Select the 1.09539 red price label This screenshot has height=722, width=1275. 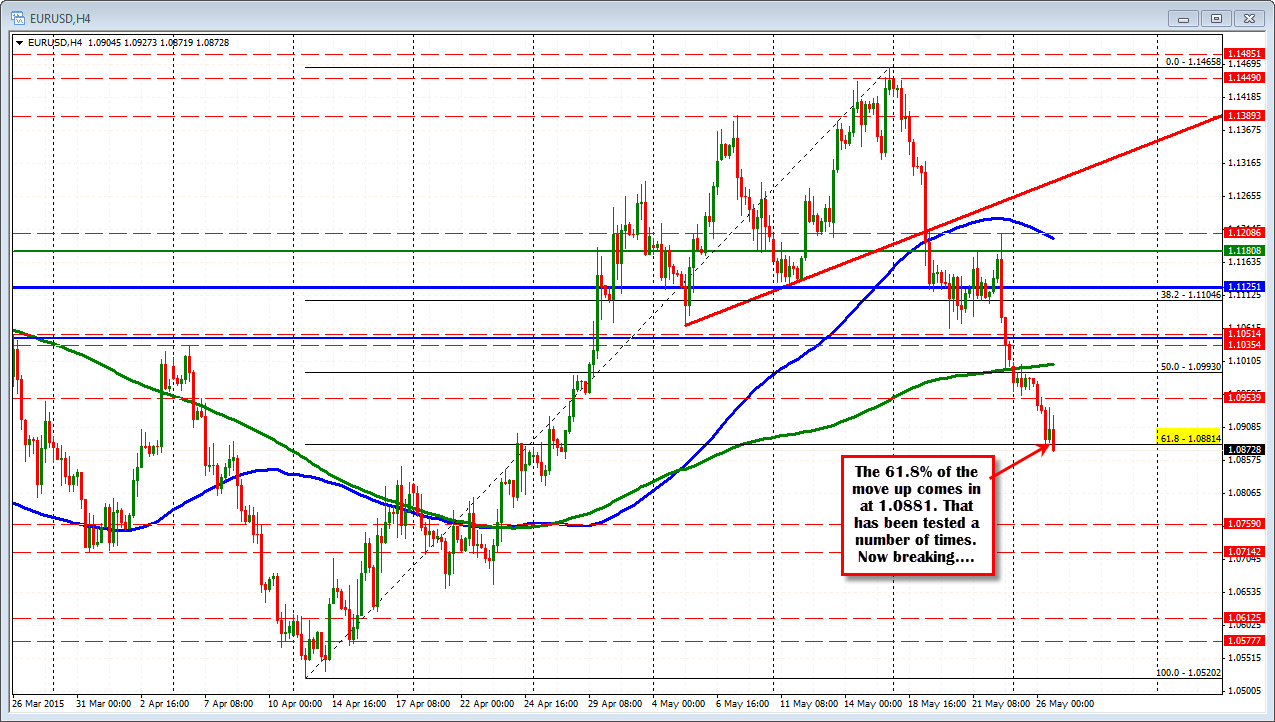[1244, 397]
